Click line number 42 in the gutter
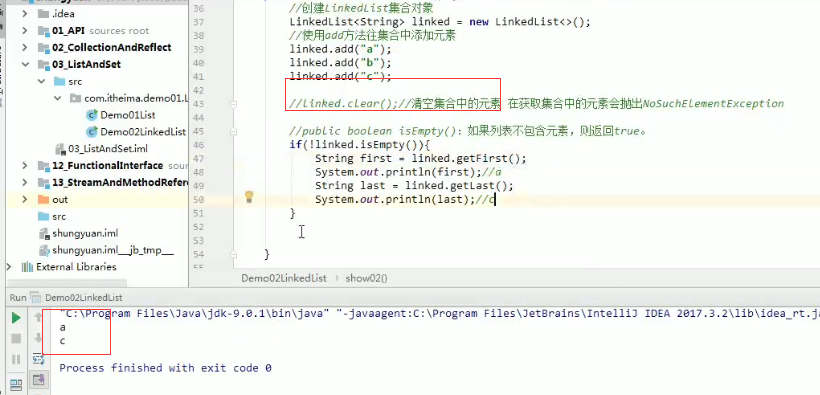 (197, 91)
